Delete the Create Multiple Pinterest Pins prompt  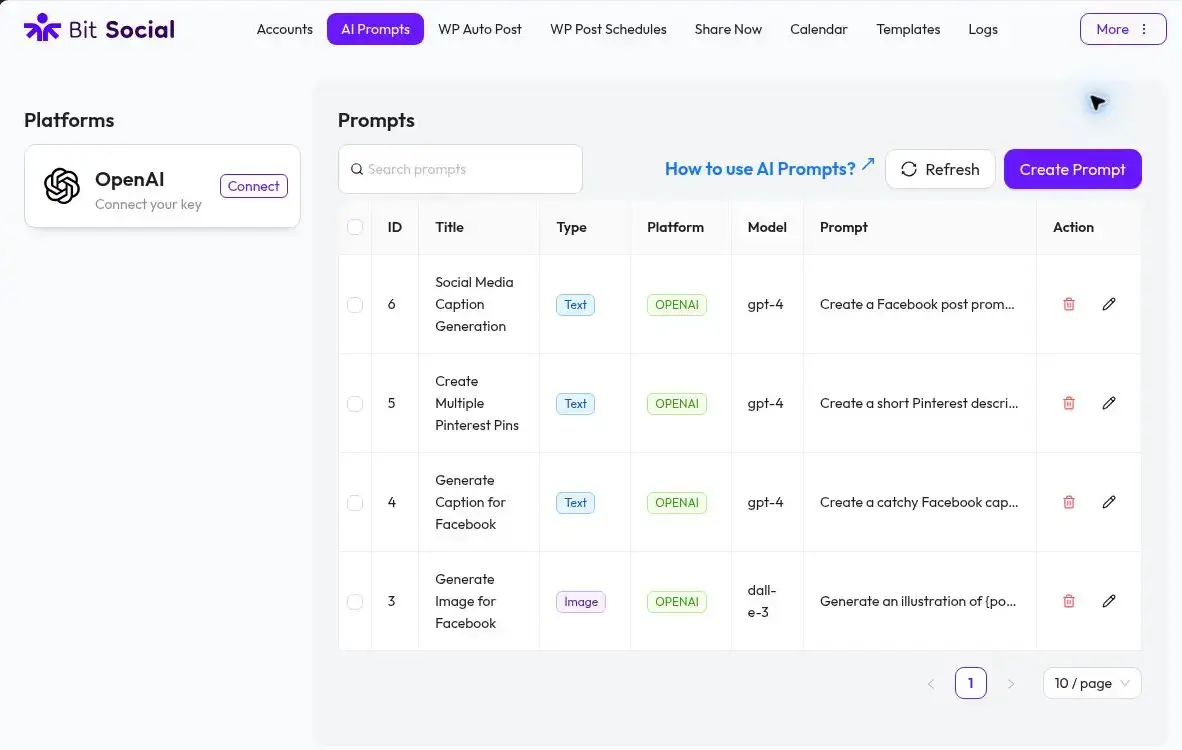1068,403
